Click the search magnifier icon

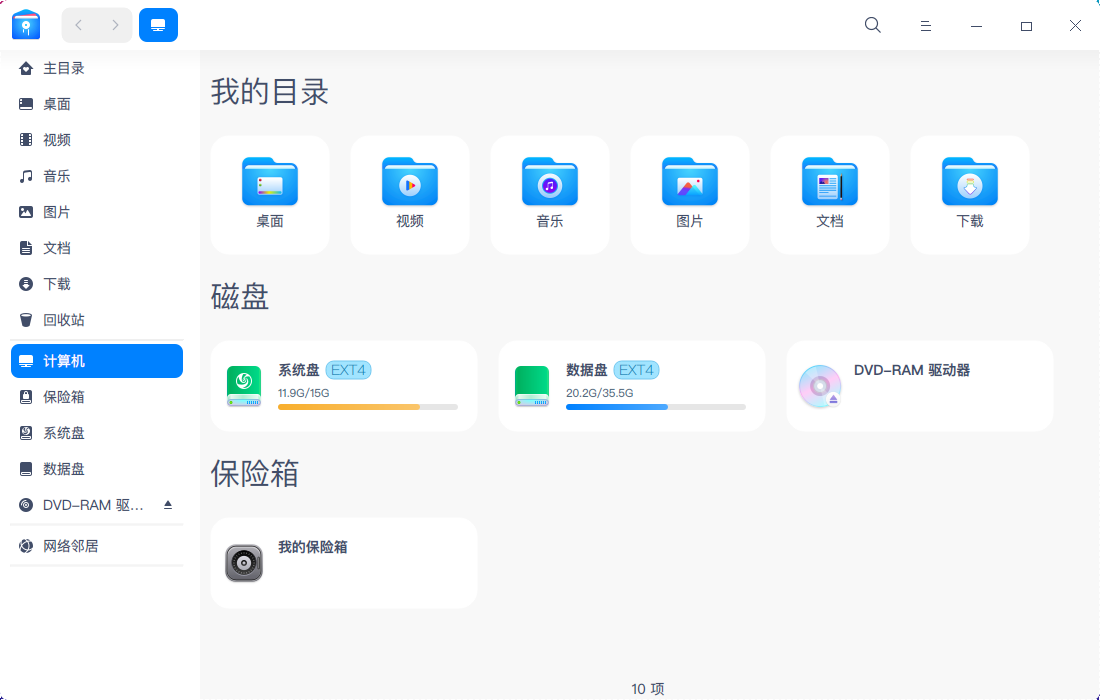coord(873,25)
